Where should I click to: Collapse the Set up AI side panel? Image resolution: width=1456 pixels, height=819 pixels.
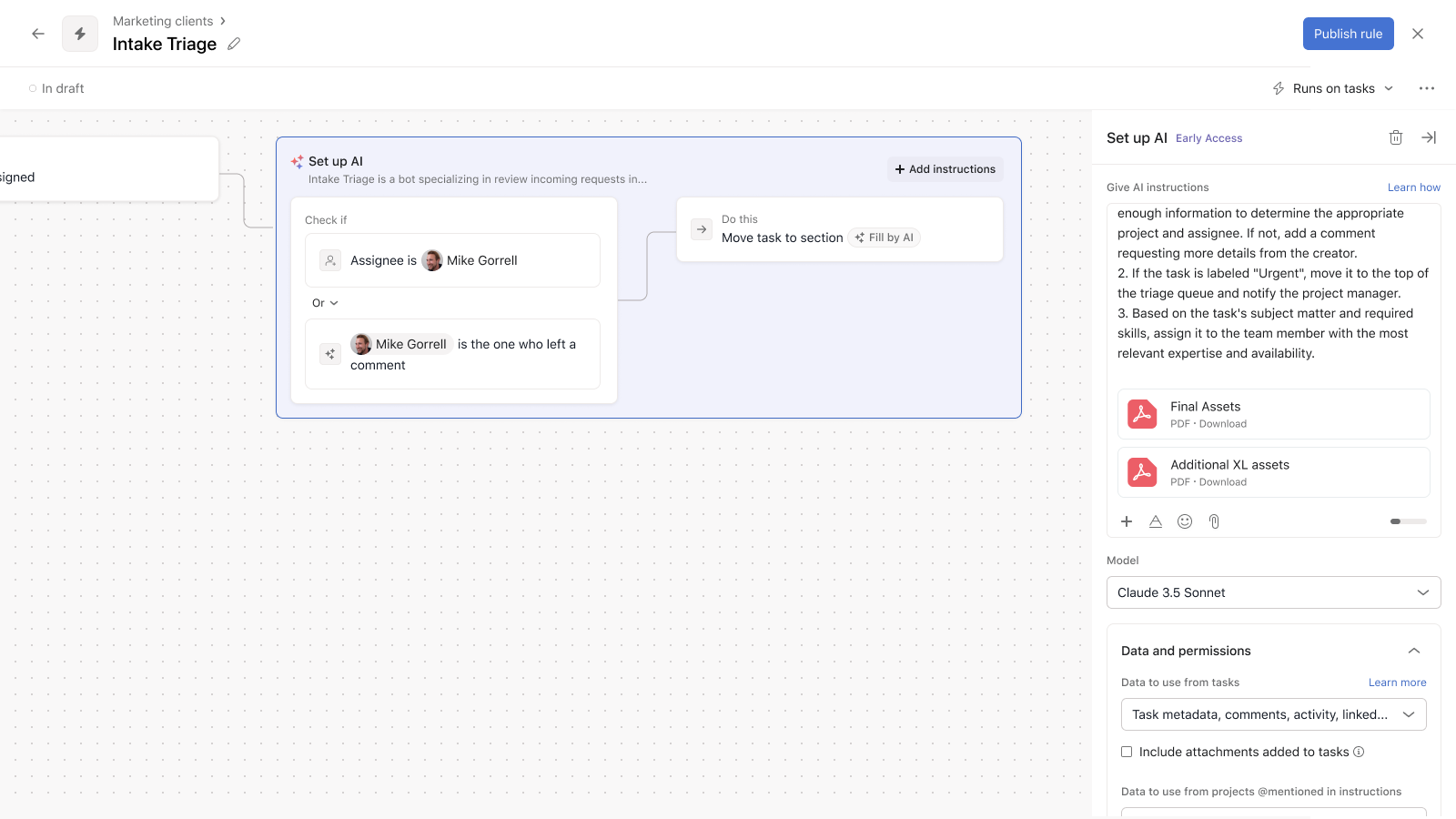point(1429,137)
